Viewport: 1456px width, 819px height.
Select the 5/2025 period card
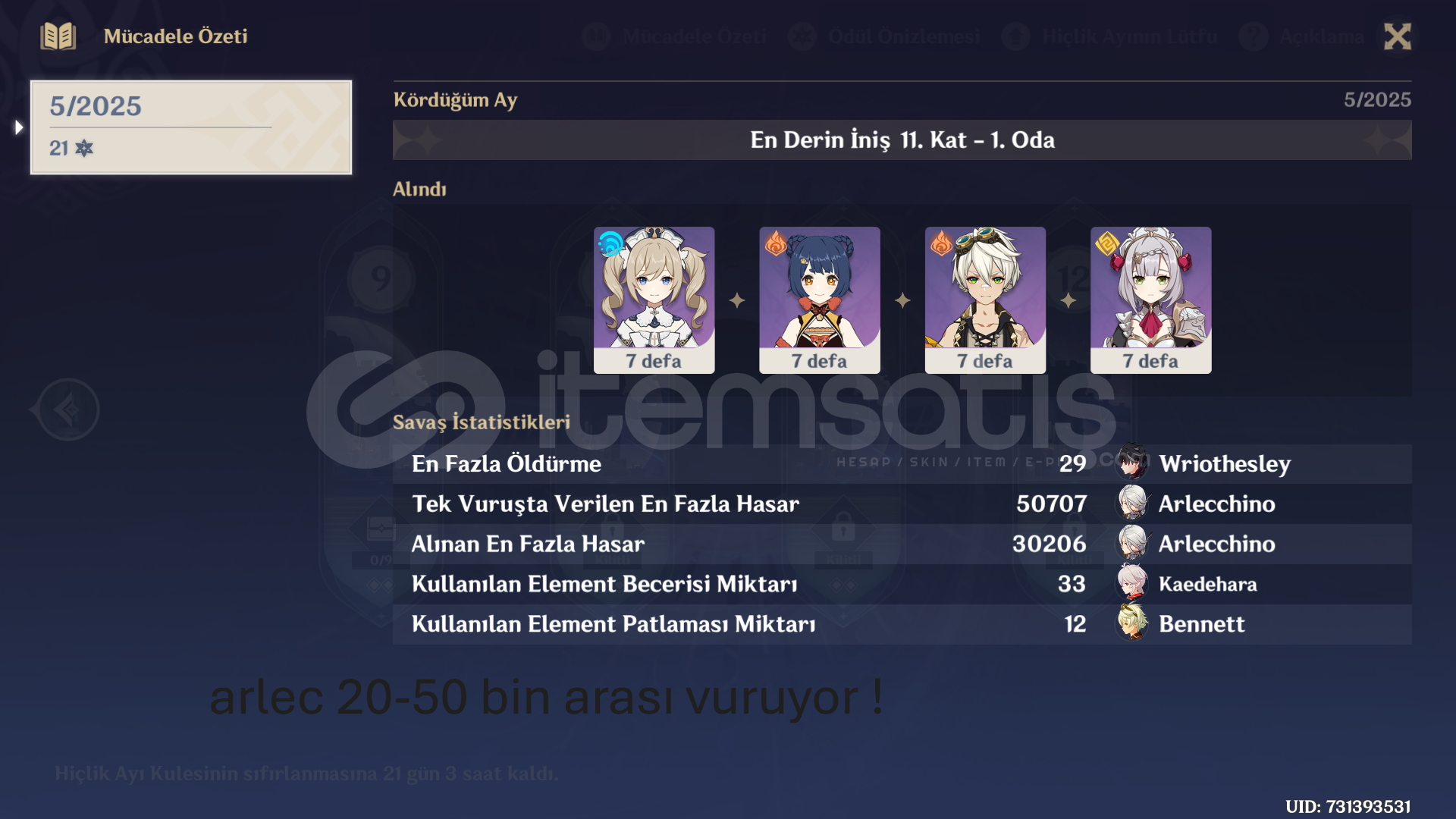click(x=191, y=127)
